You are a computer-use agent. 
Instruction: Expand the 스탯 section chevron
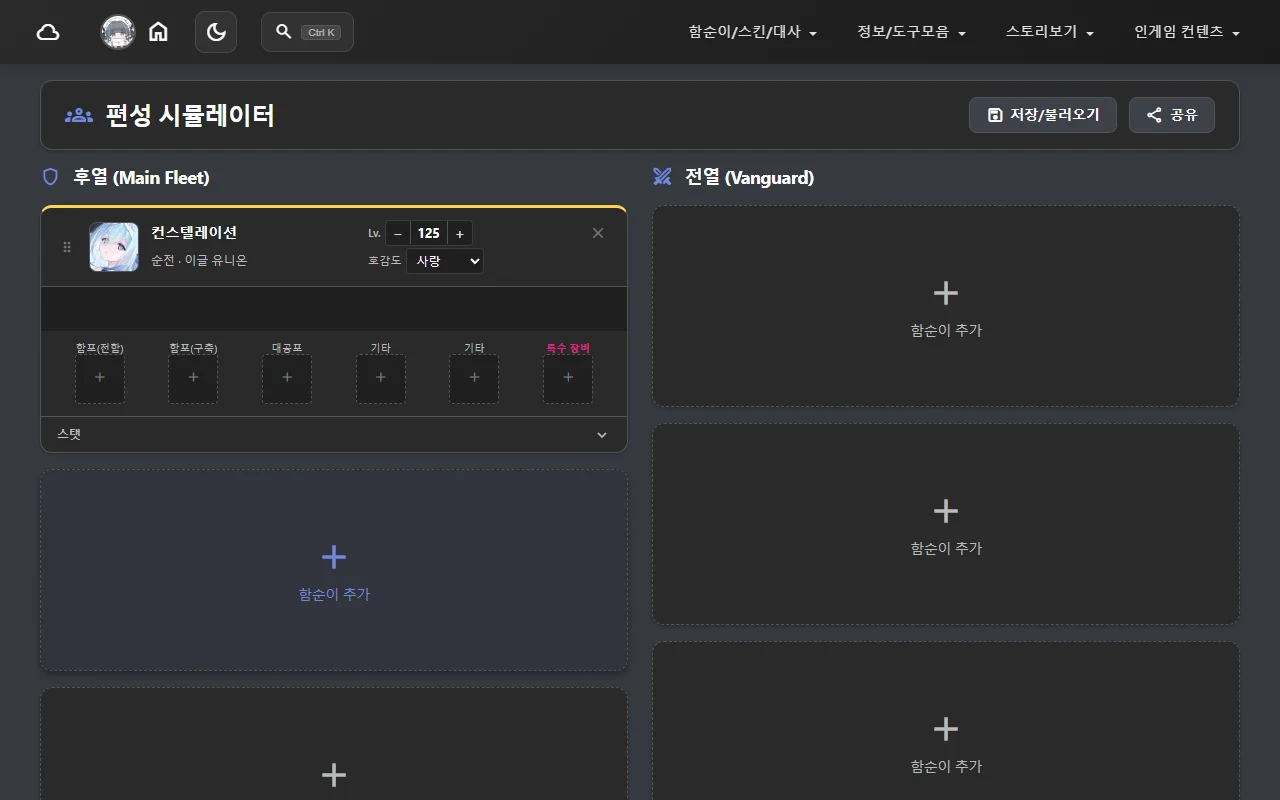[x=602, y=435]
